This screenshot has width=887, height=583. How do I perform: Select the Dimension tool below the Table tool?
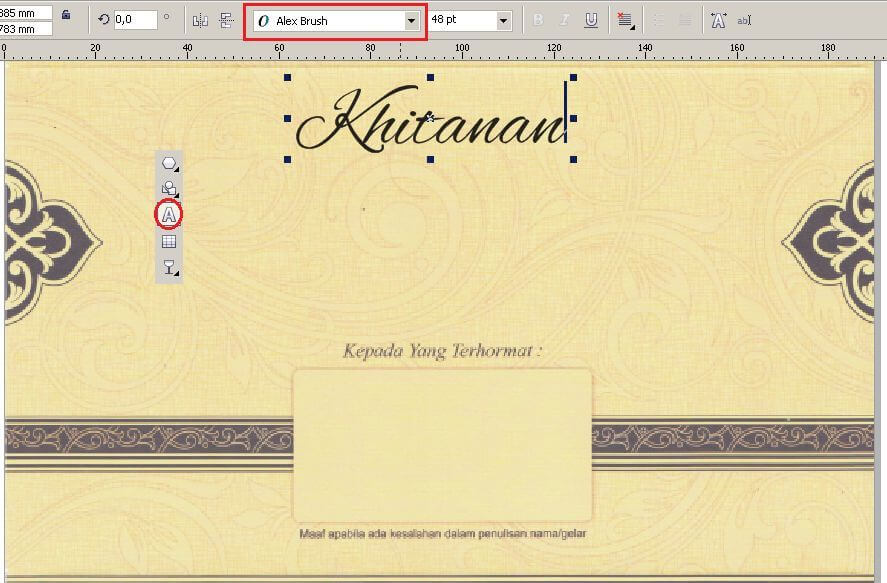(x=169, y=267)
